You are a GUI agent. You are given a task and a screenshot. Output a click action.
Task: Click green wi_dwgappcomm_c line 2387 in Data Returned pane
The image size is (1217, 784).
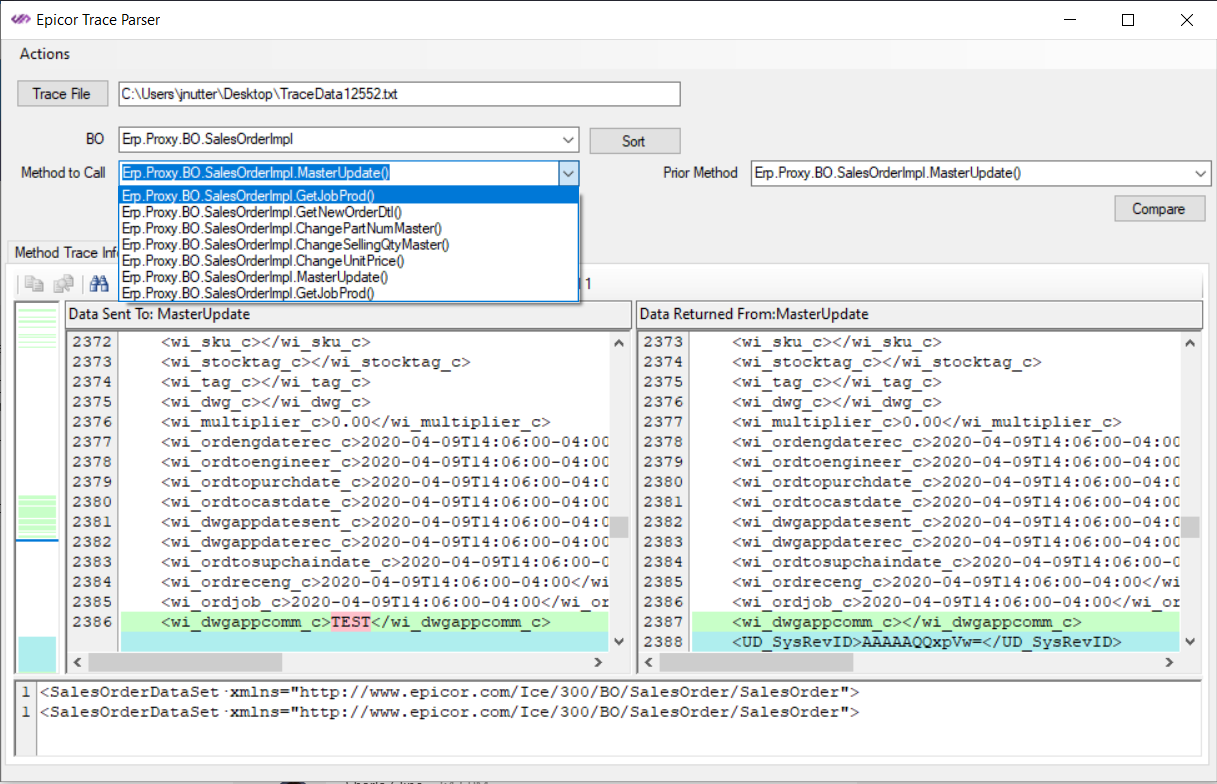click(907, 622)
